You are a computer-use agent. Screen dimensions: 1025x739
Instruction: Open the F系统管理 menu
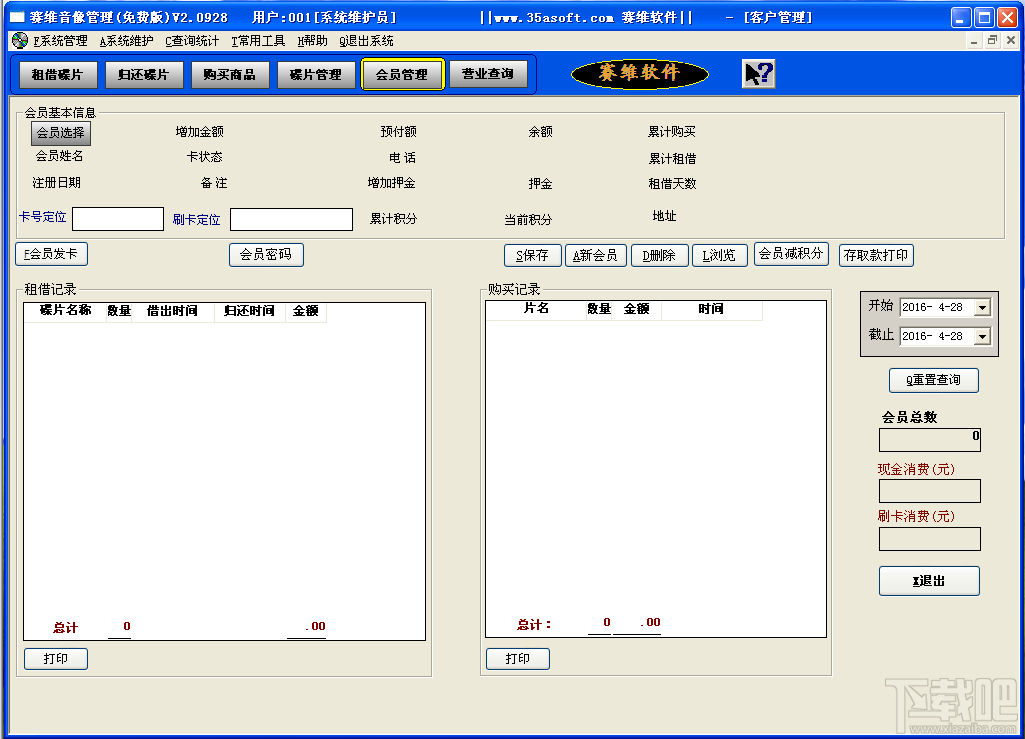tap(60, 41)
